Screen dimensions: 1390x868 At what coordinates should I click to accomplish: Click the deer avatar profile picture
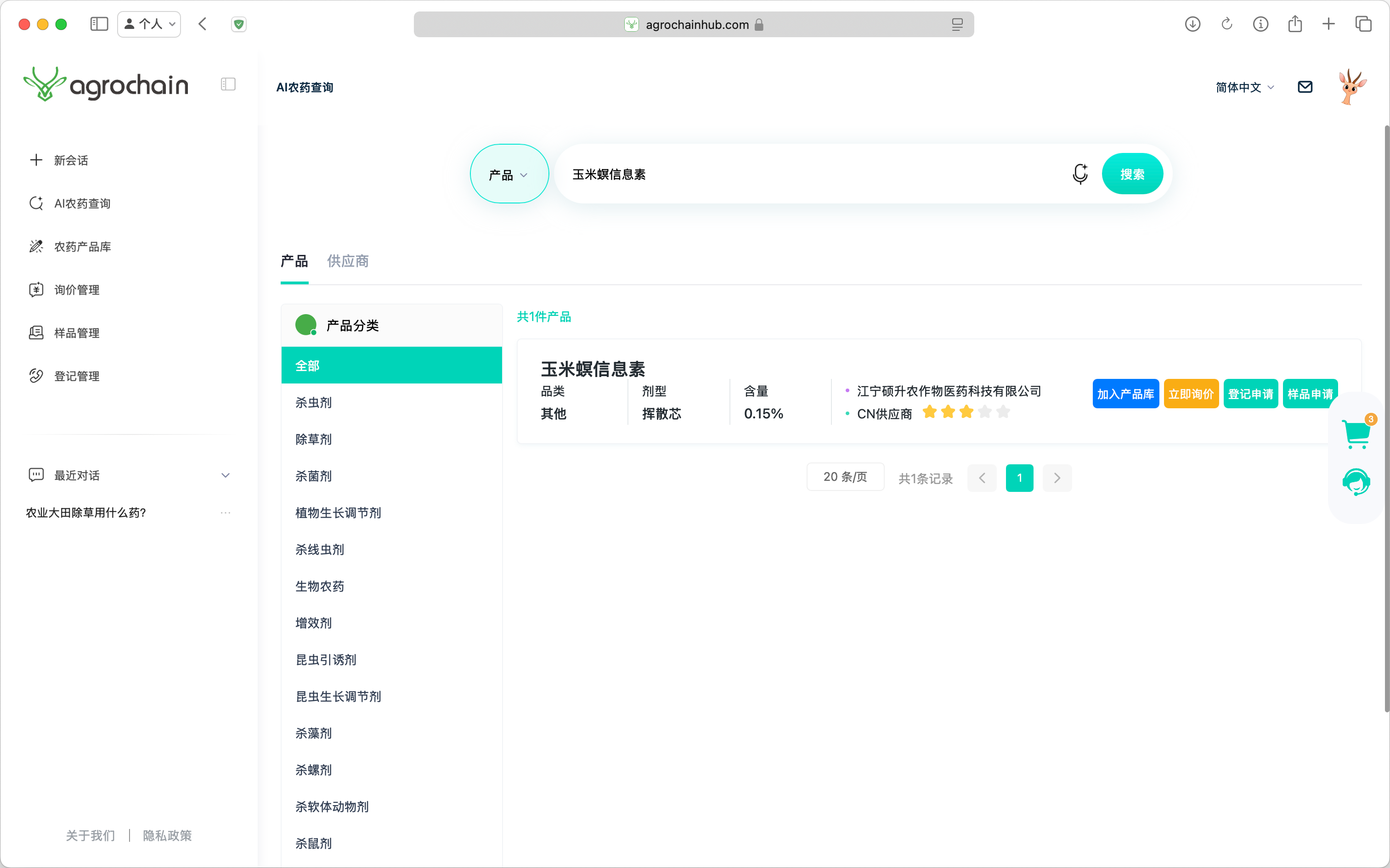pos(1351,87)
